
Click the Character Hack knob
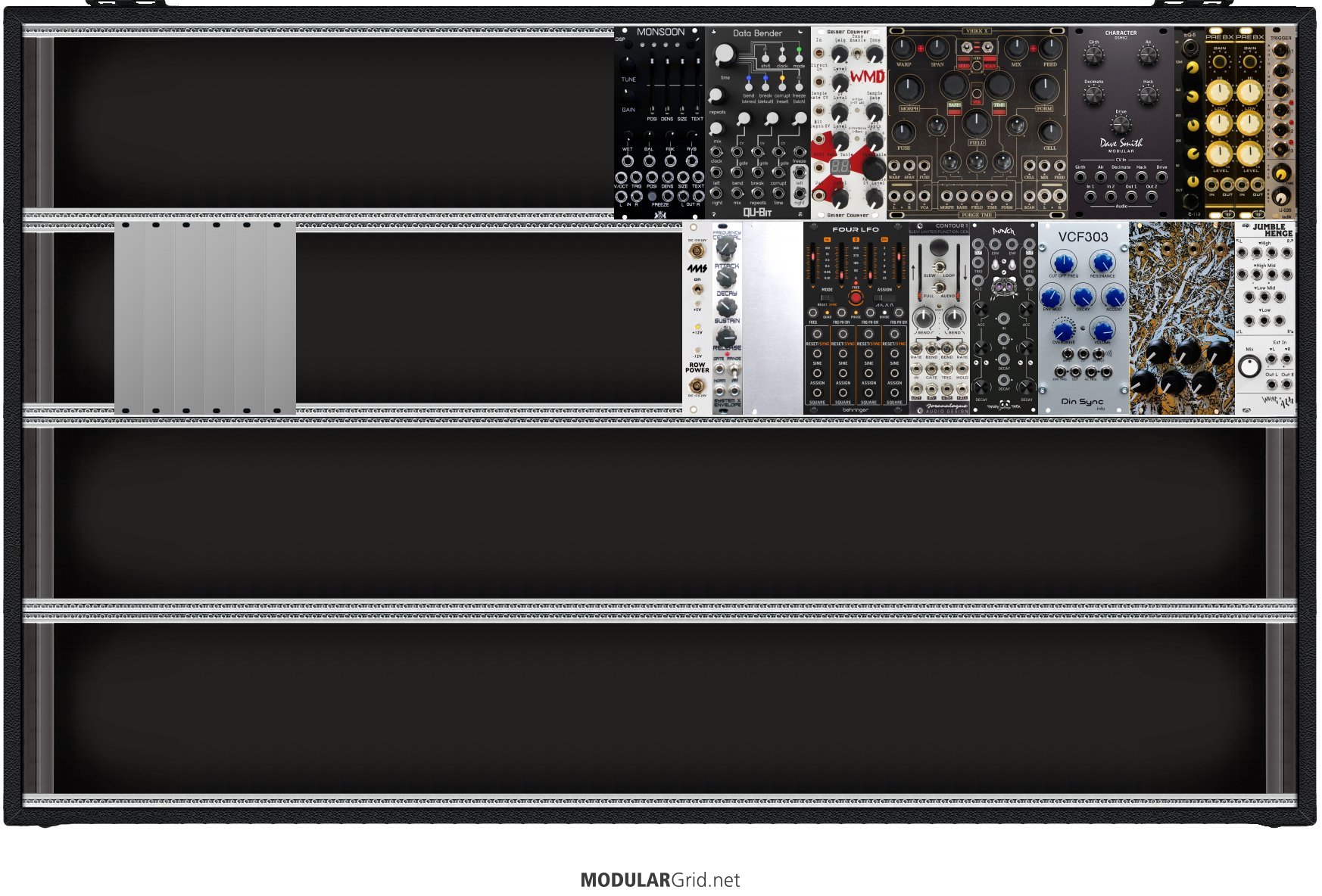pos(1148,95)
